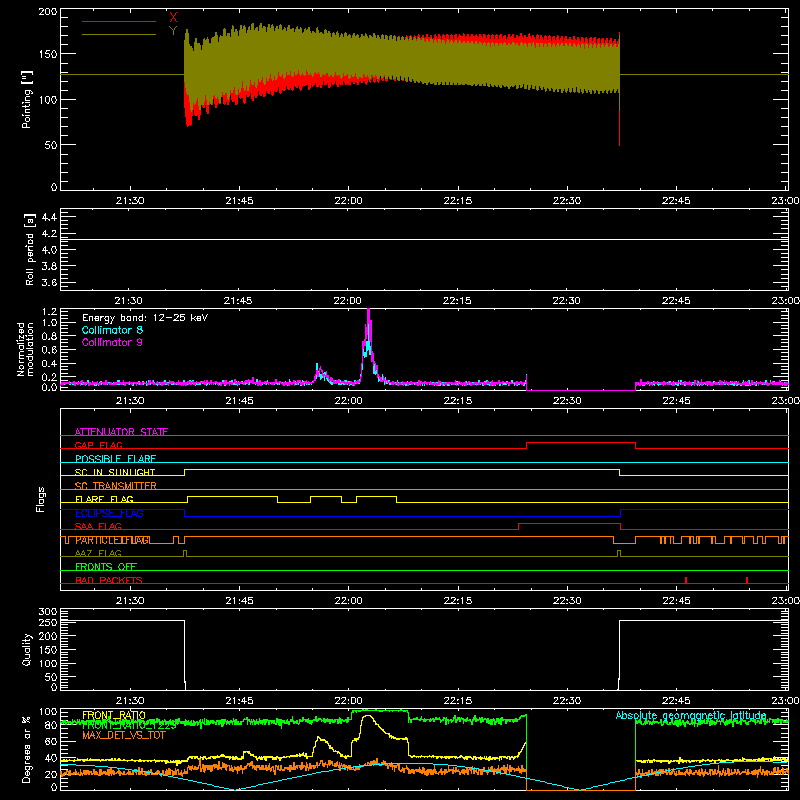The height and width of the screenshot is (800, 800).
Task: Click 22:45 time label under Quality panel
Action: coord(676,701)
